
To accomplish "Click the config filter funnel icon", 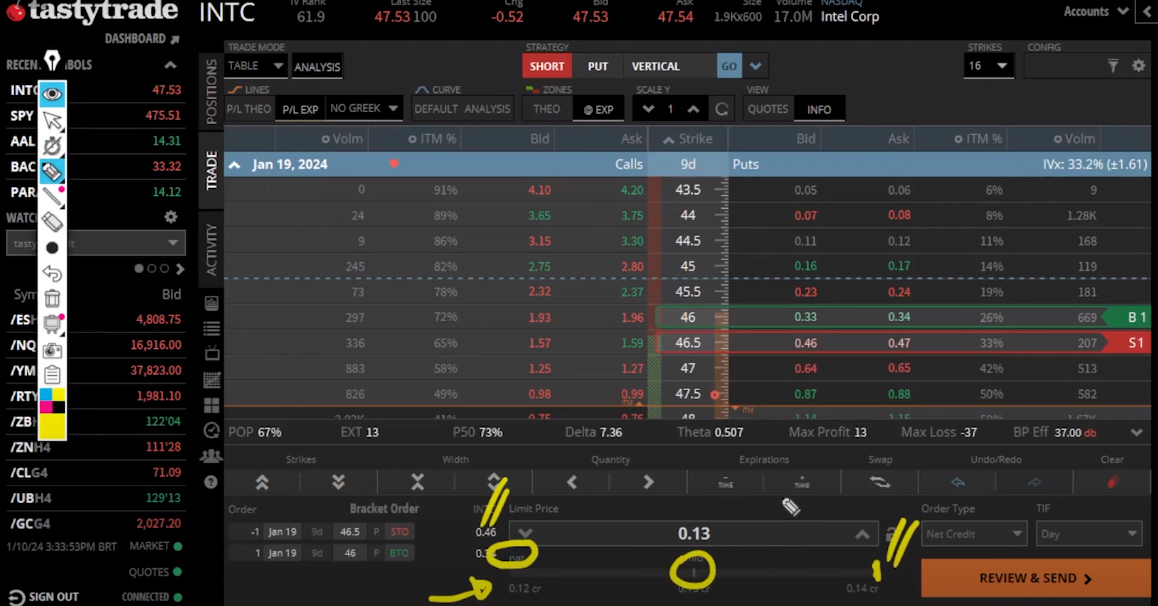I will 1112,66.
